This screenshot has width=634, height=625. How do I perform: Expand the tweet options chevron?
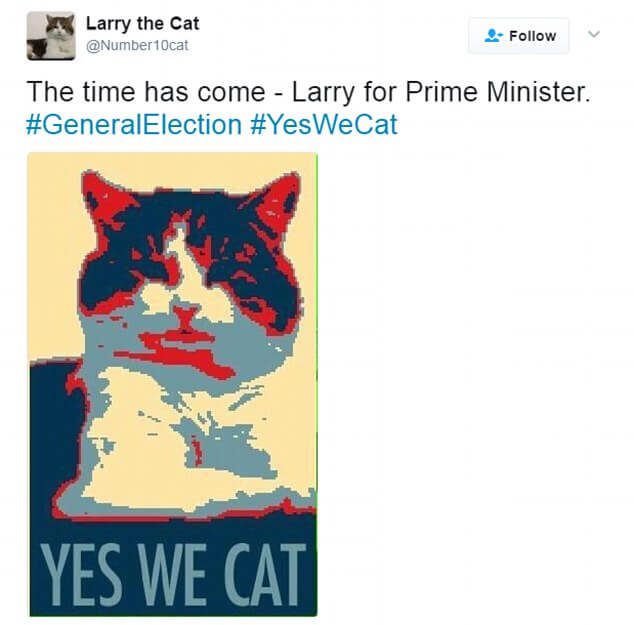(x=593, y=34)
